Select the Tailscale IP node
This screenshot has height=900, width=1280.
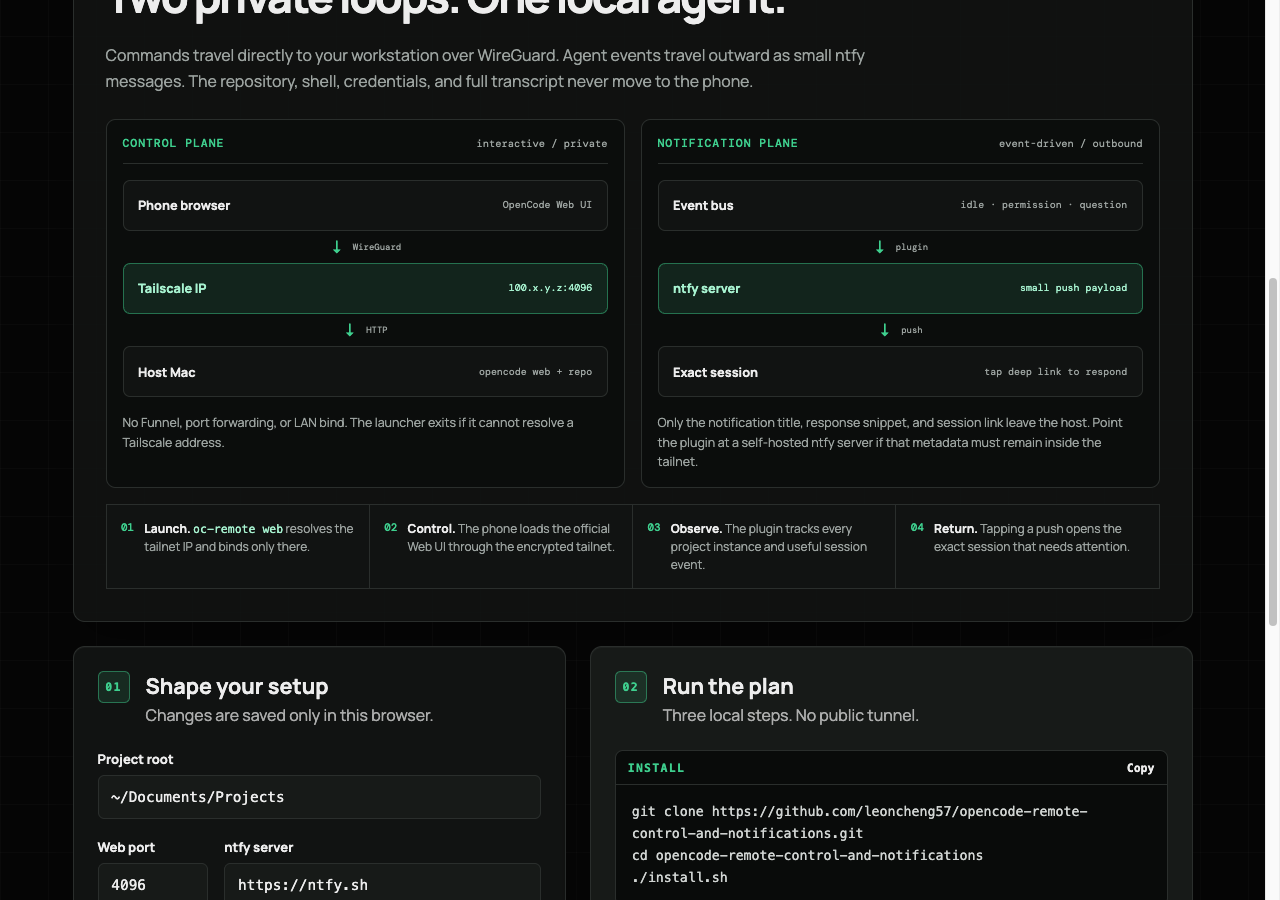365,288
